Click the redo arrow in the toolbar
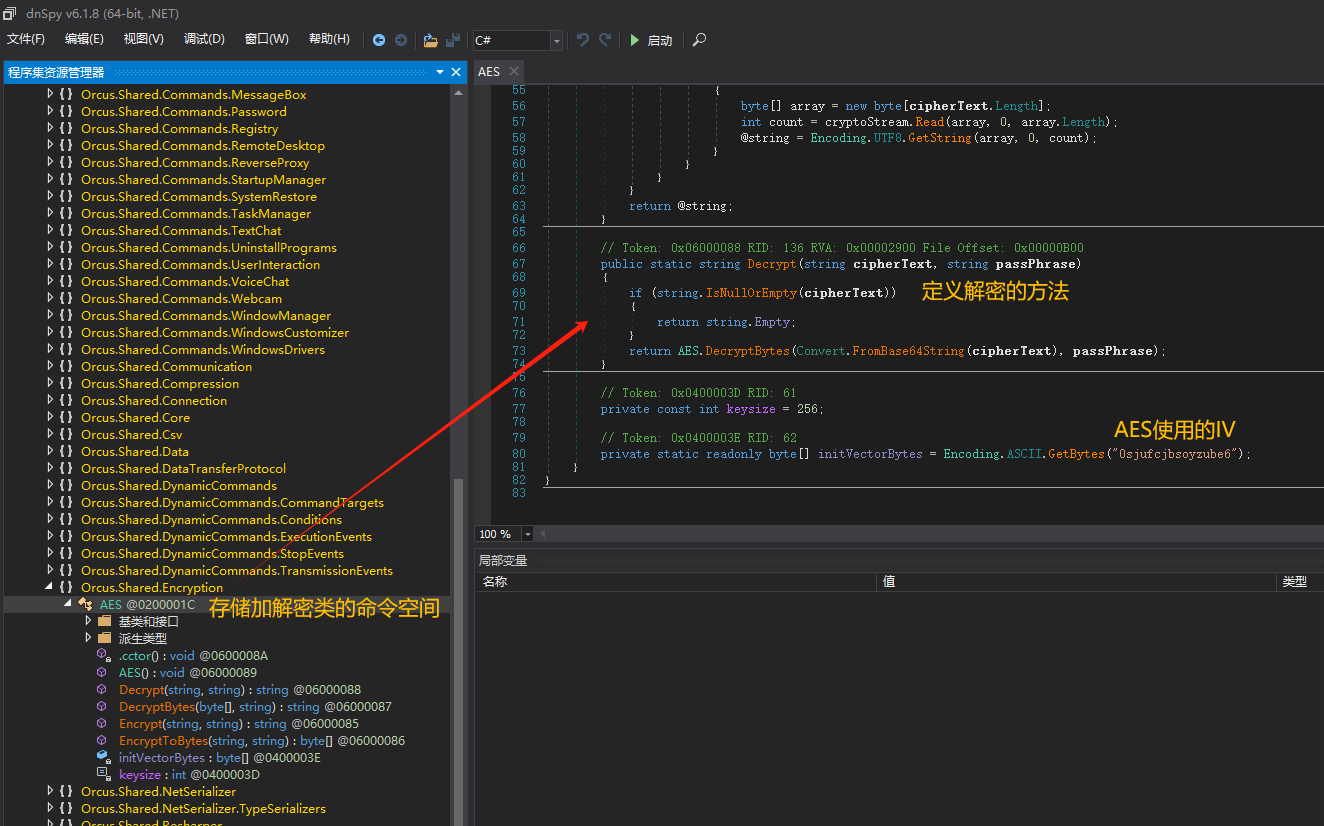The width and height of the screenshot is (1324, 826). [605, 40]
